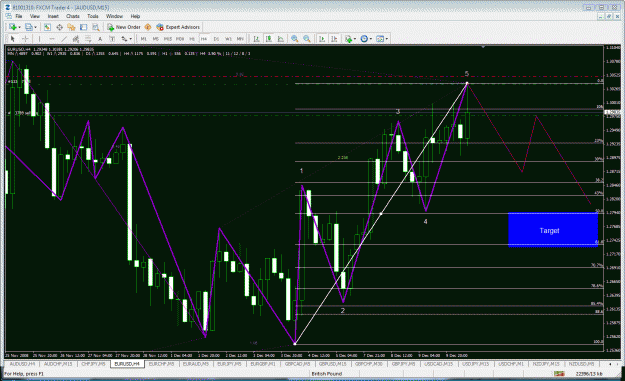
Task: Click the zoom in magnifier icon
Action: [295, 39]
